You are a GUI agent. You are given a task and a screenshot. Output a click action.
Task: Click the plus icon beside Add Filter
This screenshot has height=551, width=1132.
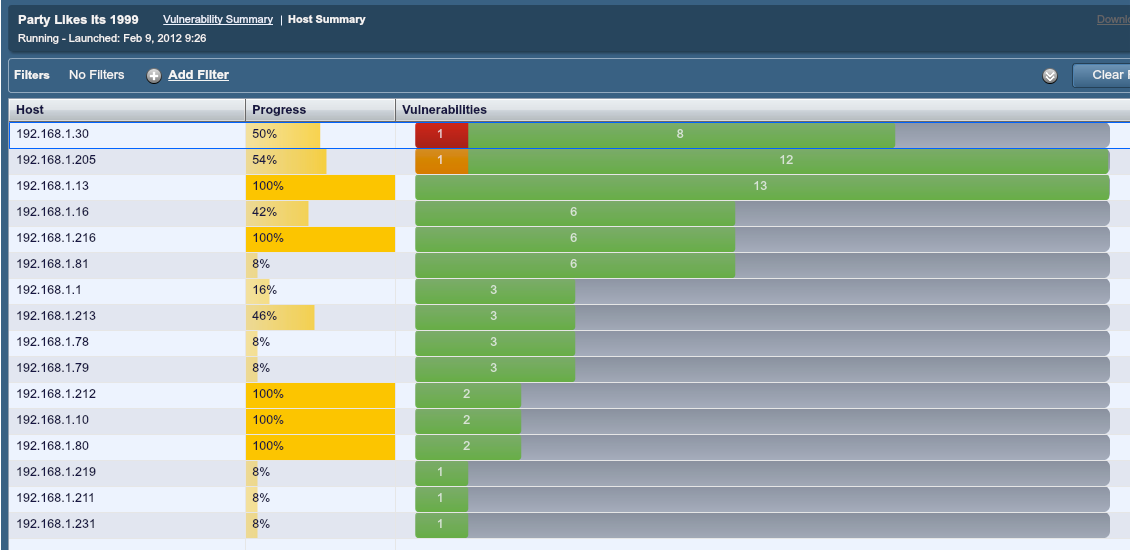tap(154, 76)
